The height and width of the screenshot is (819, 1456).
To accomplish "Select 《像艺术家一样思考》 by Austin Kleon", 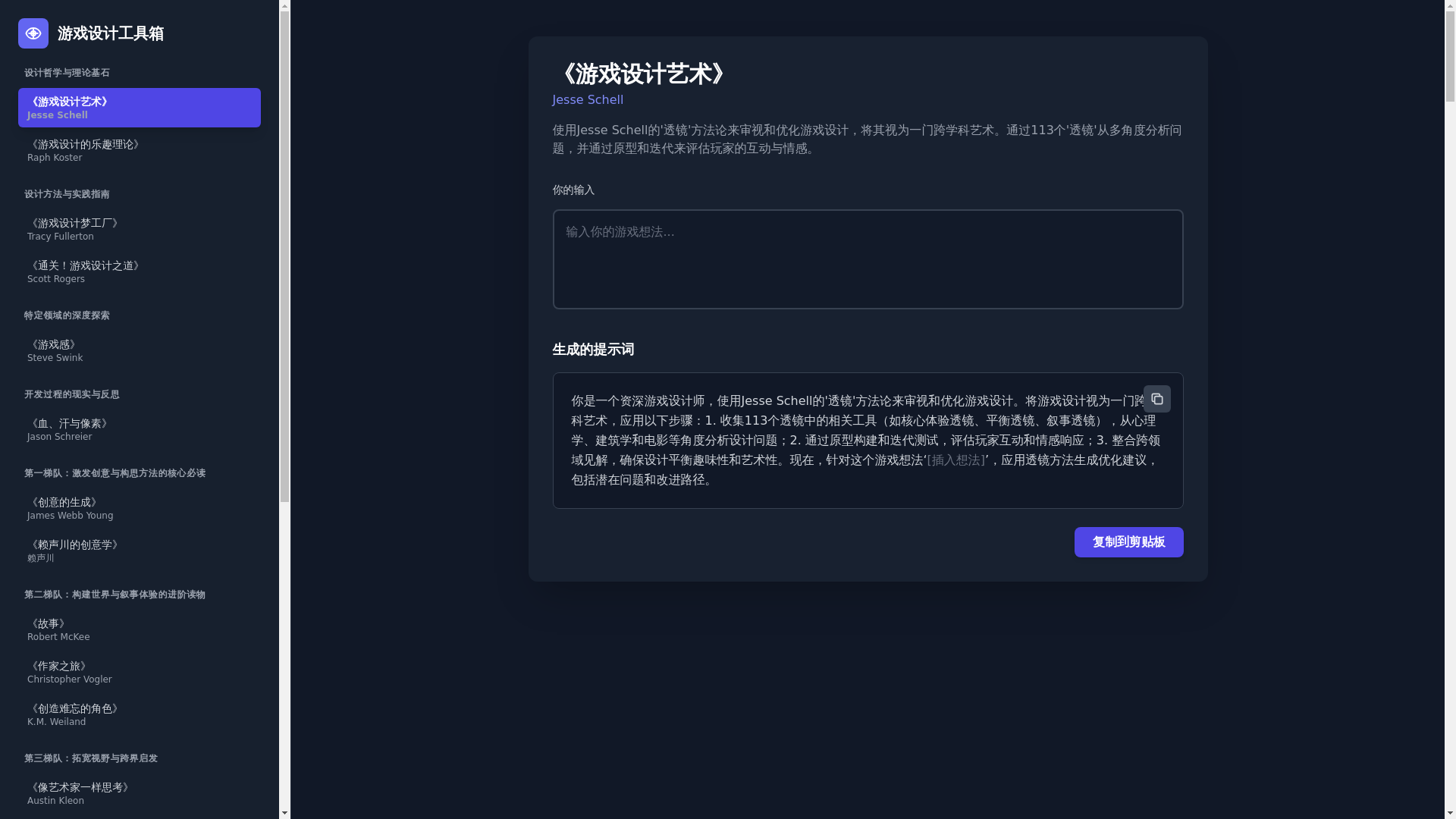I will tap(140, 793).
